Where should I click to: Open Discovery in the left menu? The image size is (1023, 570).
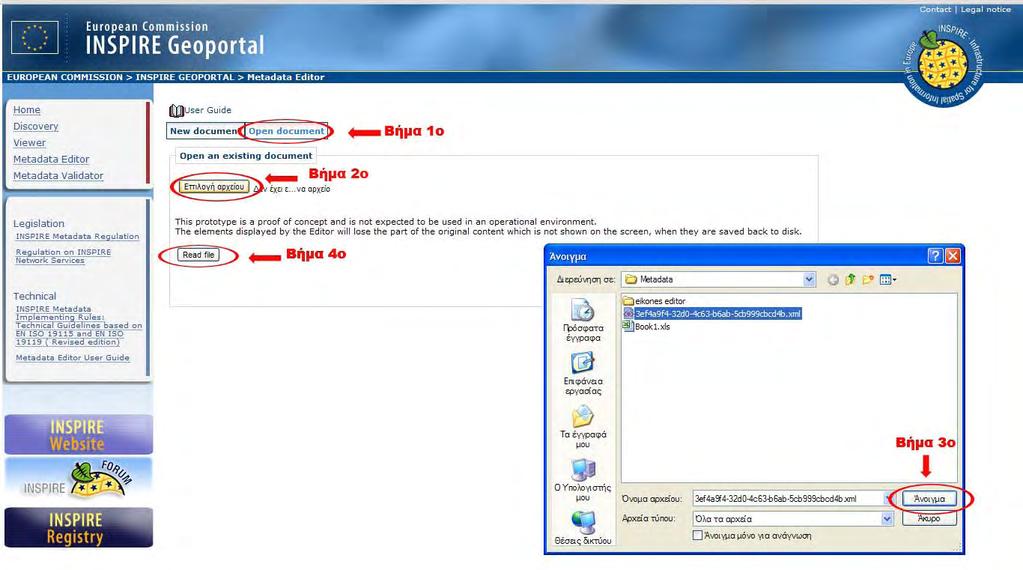click(x=36, y=127)
